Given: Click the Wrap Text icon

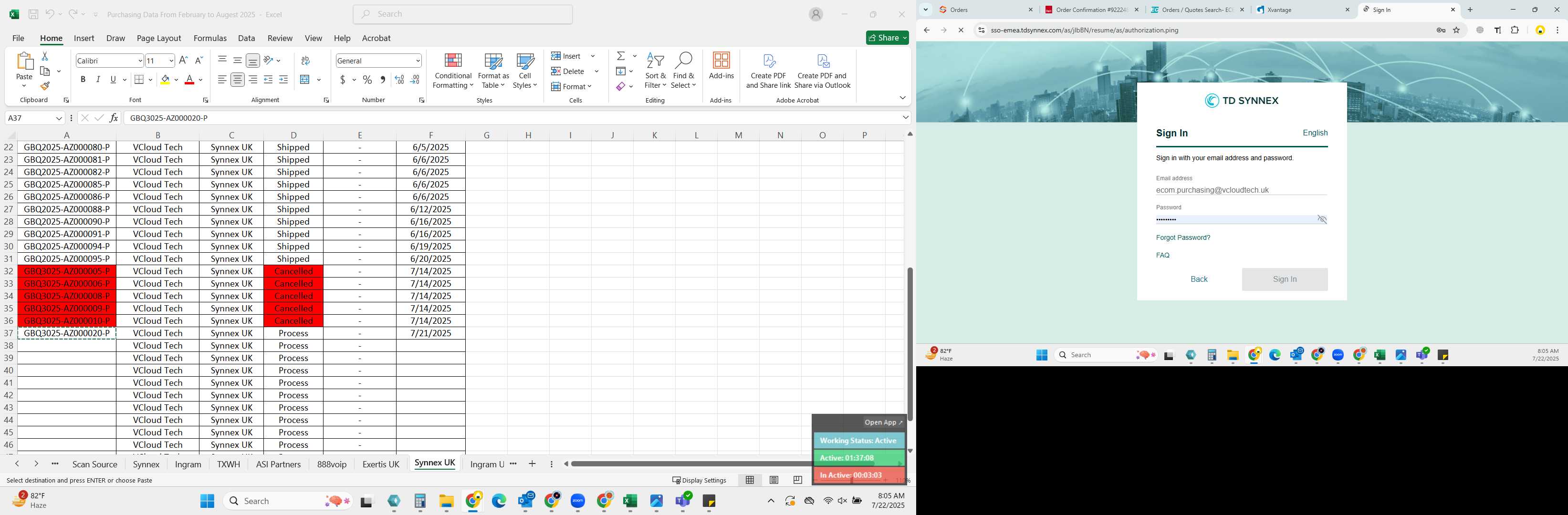Looking at the screenshot, I should pyautogui.click(x=305, y=60).
